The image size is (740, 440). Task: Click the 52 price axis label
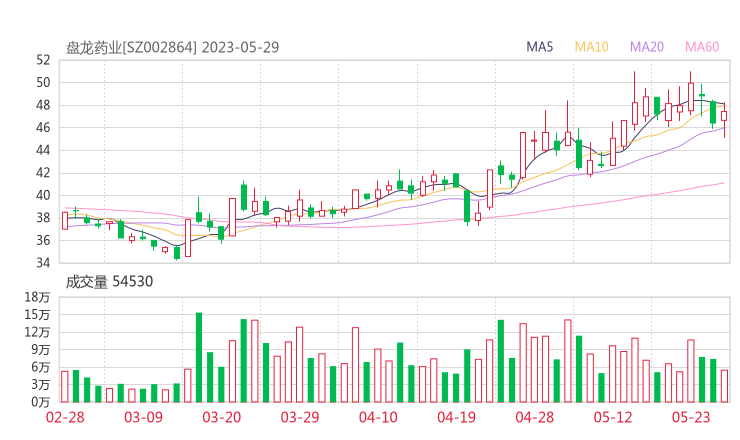tap(43, 60)
